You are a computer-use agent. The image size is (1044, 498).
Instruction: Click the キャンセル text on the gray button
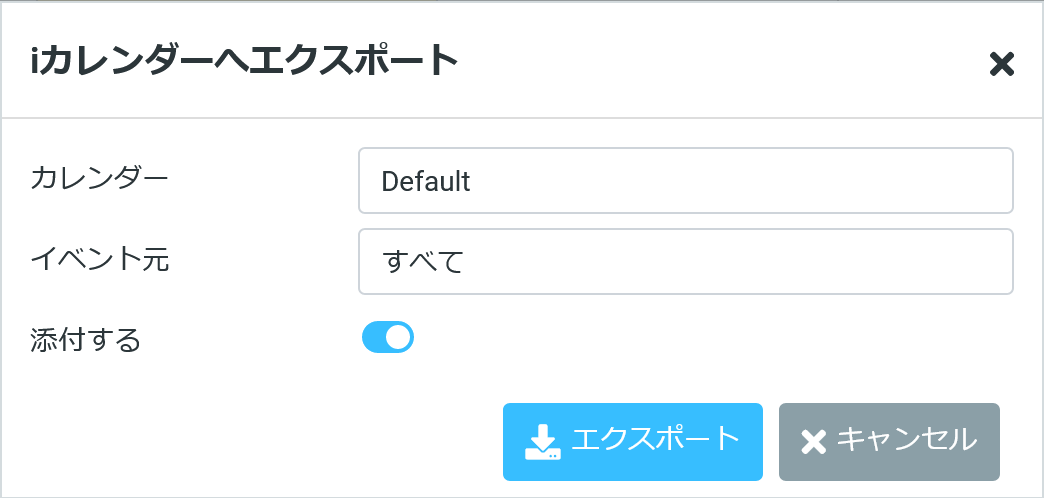point(906,440)
